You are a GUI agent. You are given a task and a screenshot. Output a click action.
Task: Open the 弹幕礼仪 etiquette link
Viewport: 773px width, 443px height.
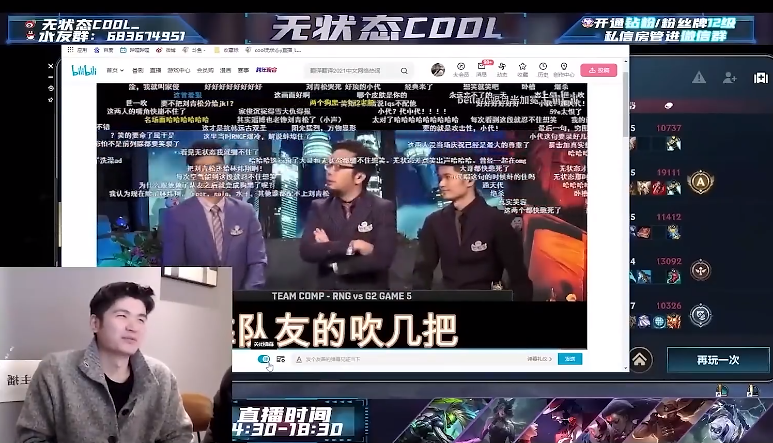click(539, 359)
